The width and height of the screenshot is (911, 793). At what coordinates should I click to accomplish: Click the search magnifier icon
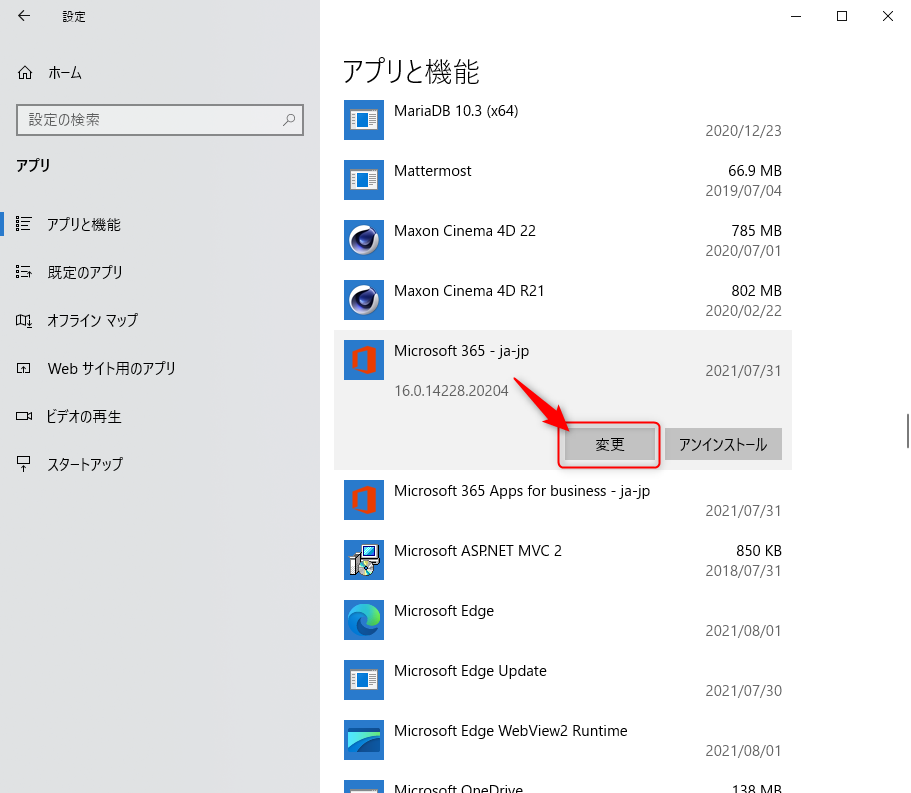click(289, 120)
